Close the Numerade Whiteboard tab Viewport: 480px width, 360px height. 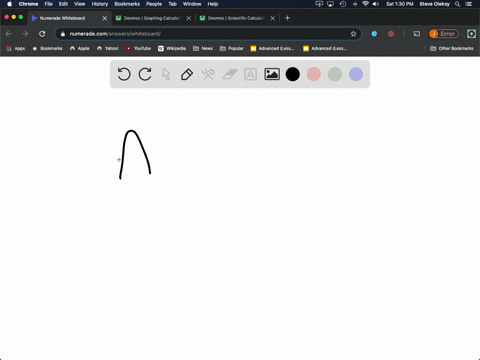pyautogui.click(x=105, y=18)
